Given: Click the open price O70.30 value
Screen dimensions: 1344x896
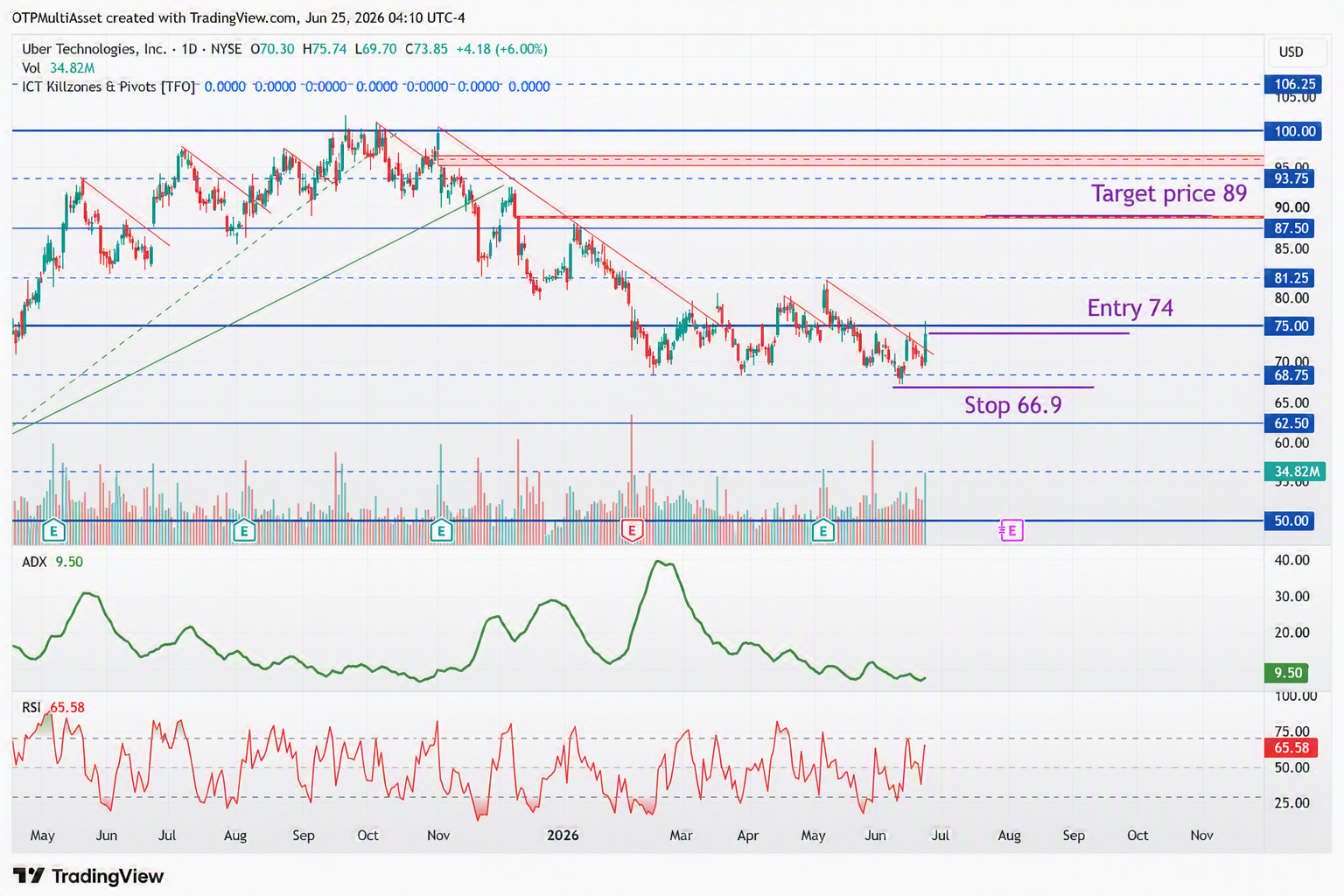Looking at the screenshot, I should pos(272,49).
